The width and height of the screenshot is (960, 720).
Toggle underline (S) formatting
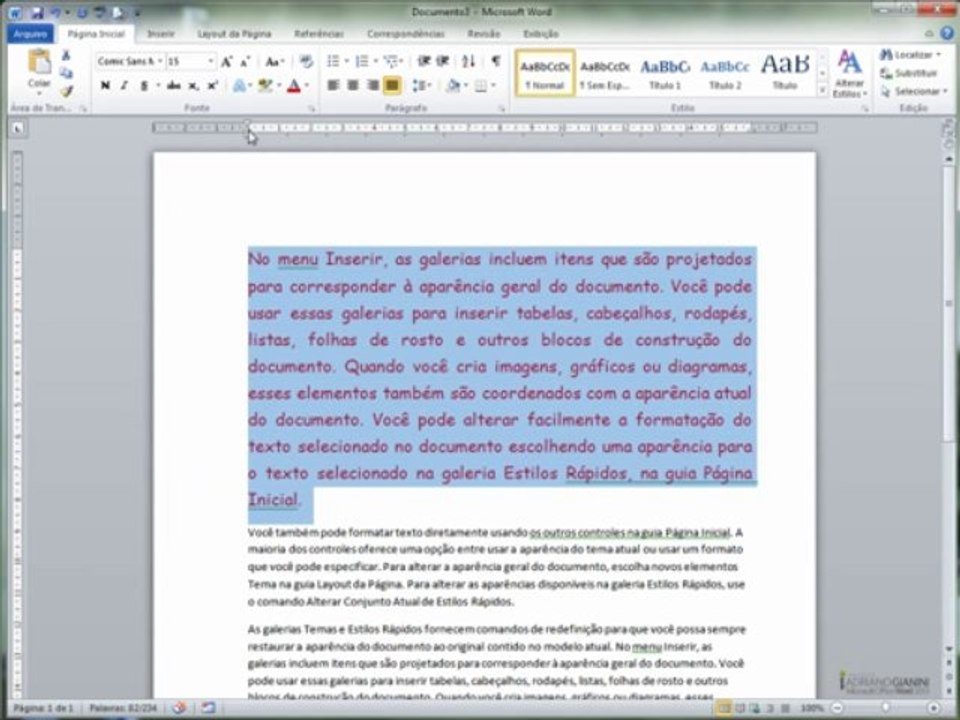(x=144, y=86)
